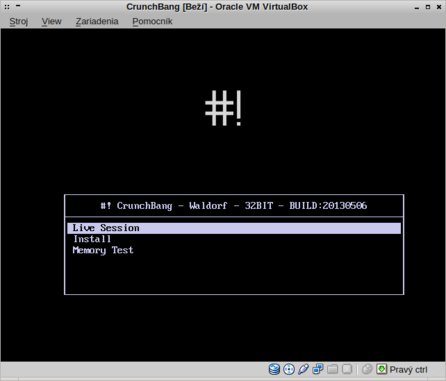
Task: Select the Live Session boot entry
Action: (234, 228)
